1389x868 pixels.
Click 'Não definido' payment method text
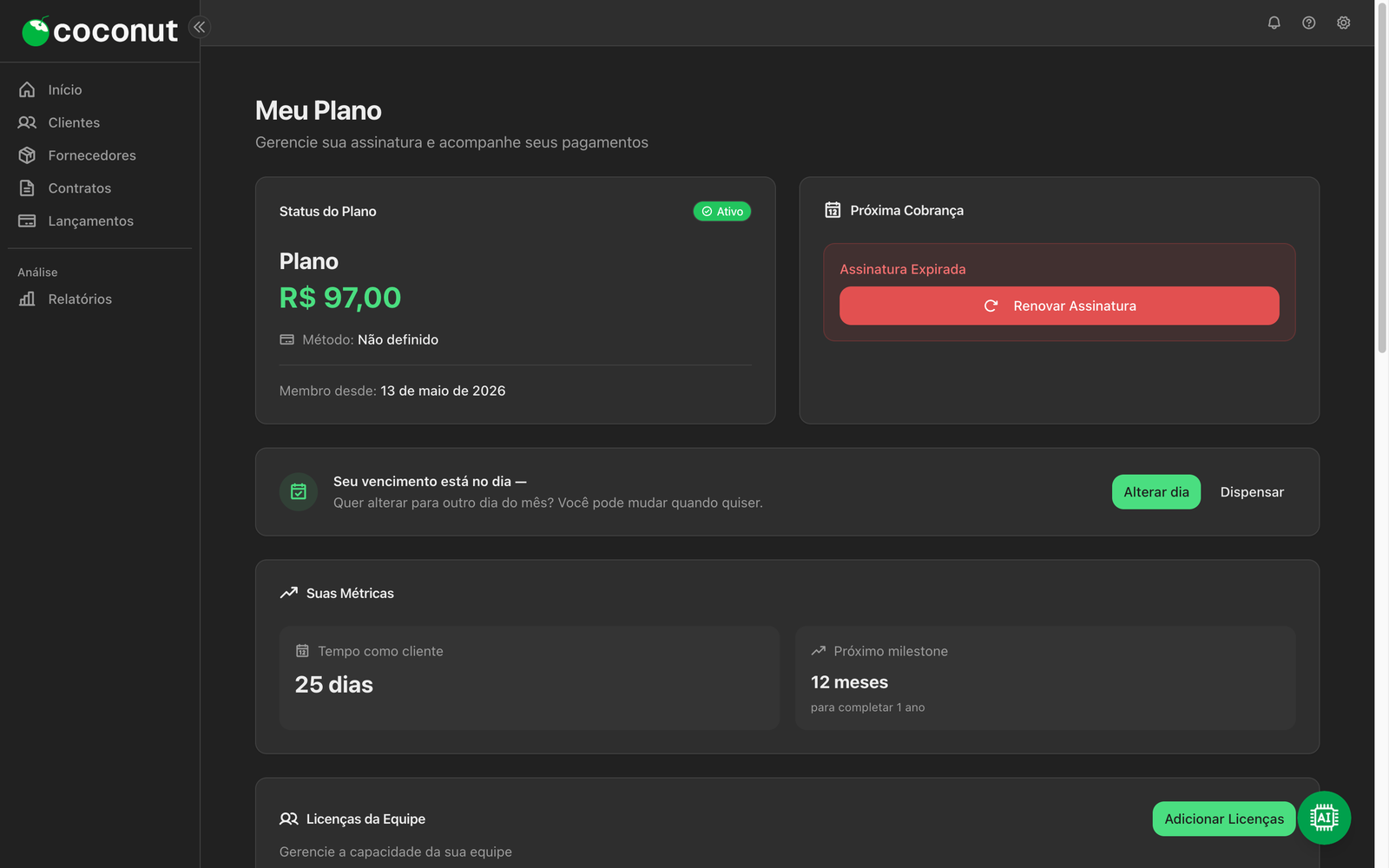tap(398, 339)
